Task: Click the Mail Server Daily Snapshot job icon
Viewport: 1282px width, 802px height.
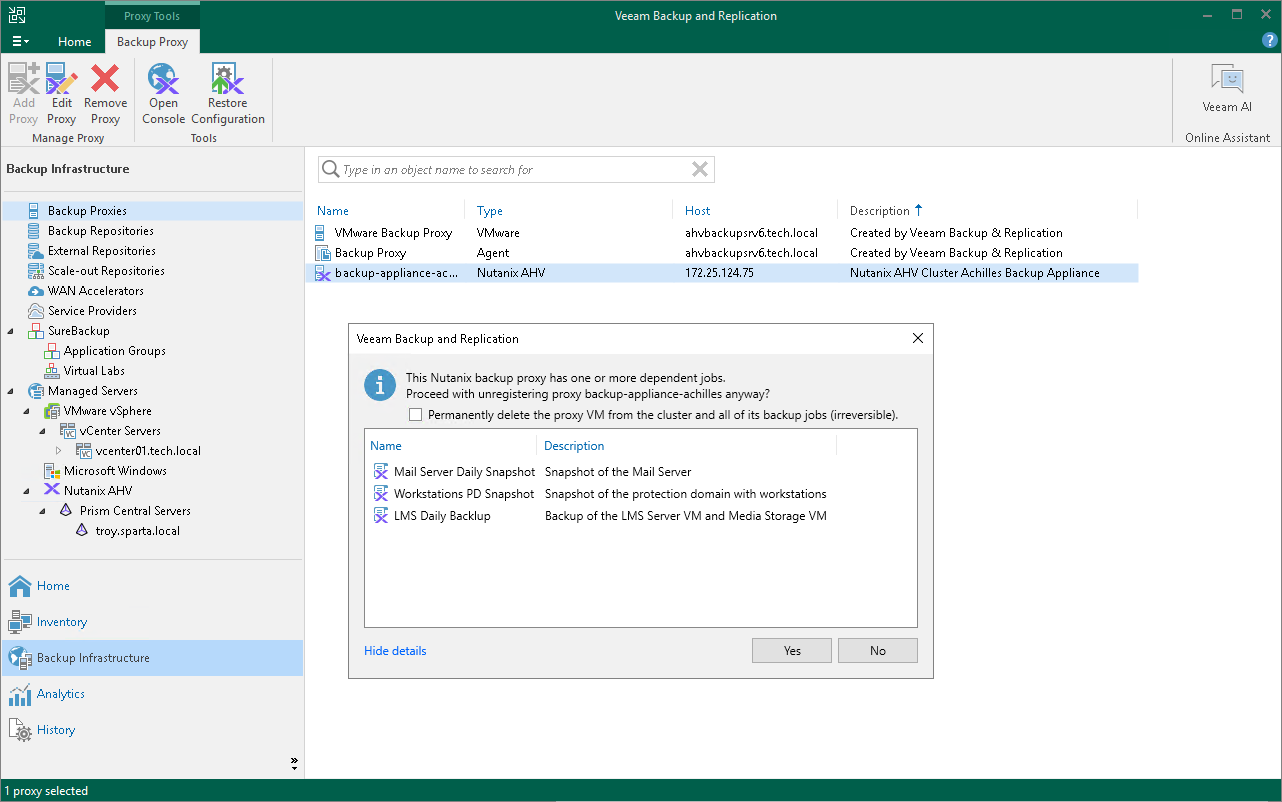Action: click(x=380, y=472)
